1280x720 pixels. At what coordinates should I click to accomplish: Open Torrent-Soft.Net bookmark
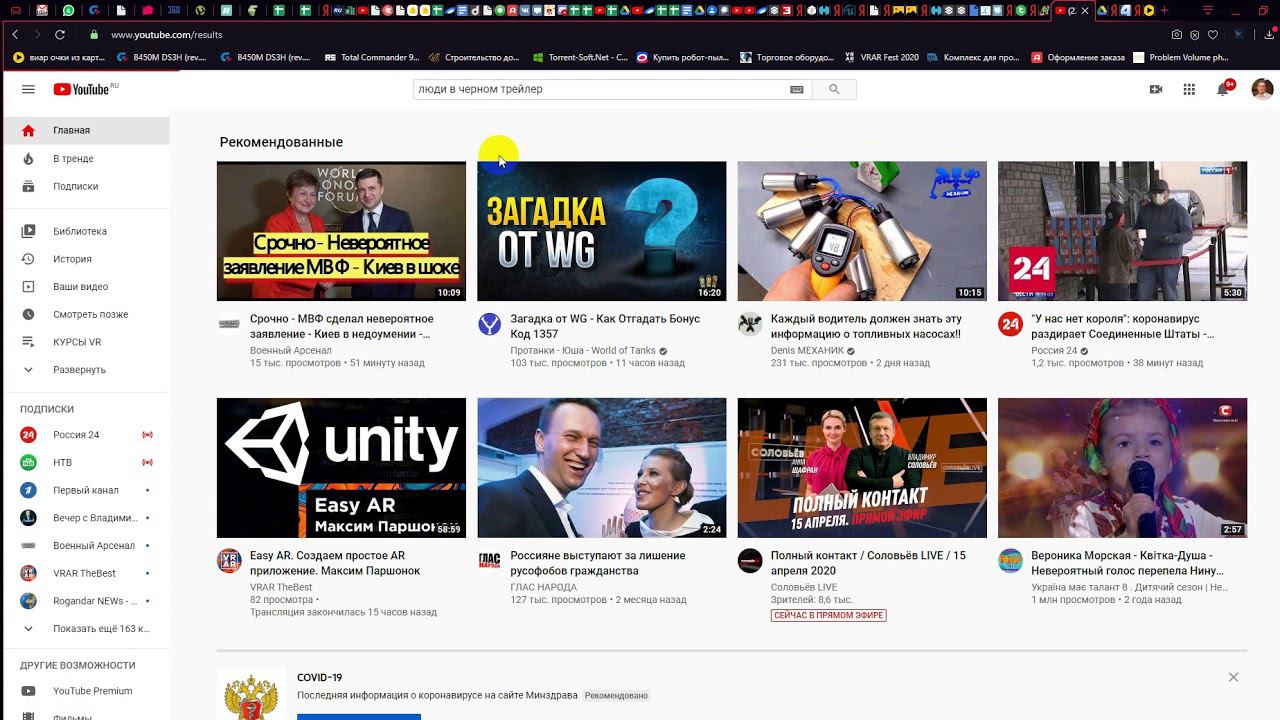point(580,57)
